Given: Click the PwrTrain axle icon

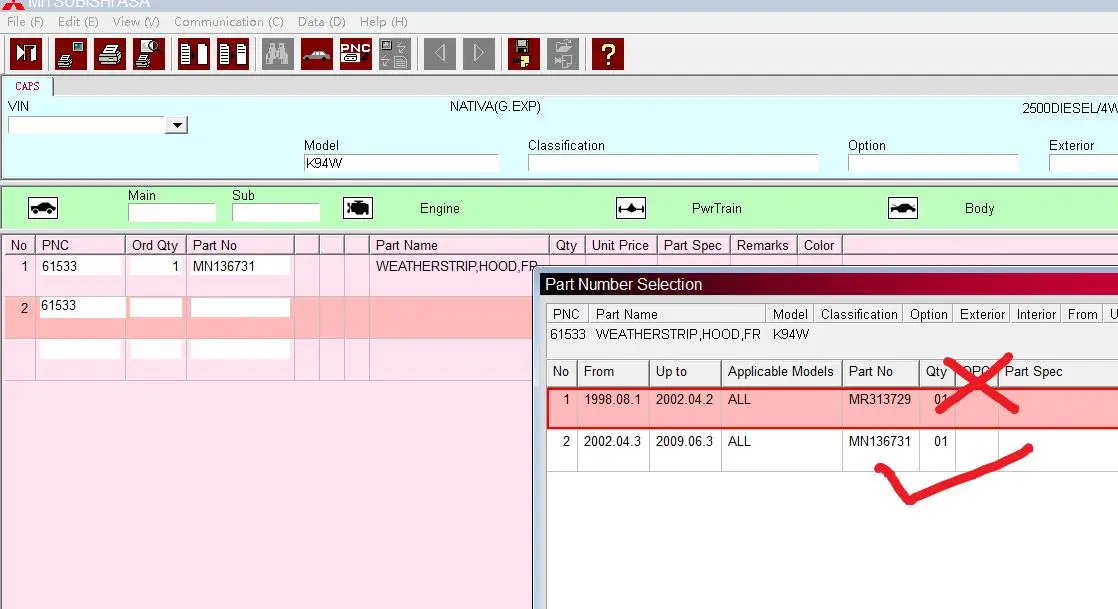Looking at the screenshot, I should [x=631, y=208].
